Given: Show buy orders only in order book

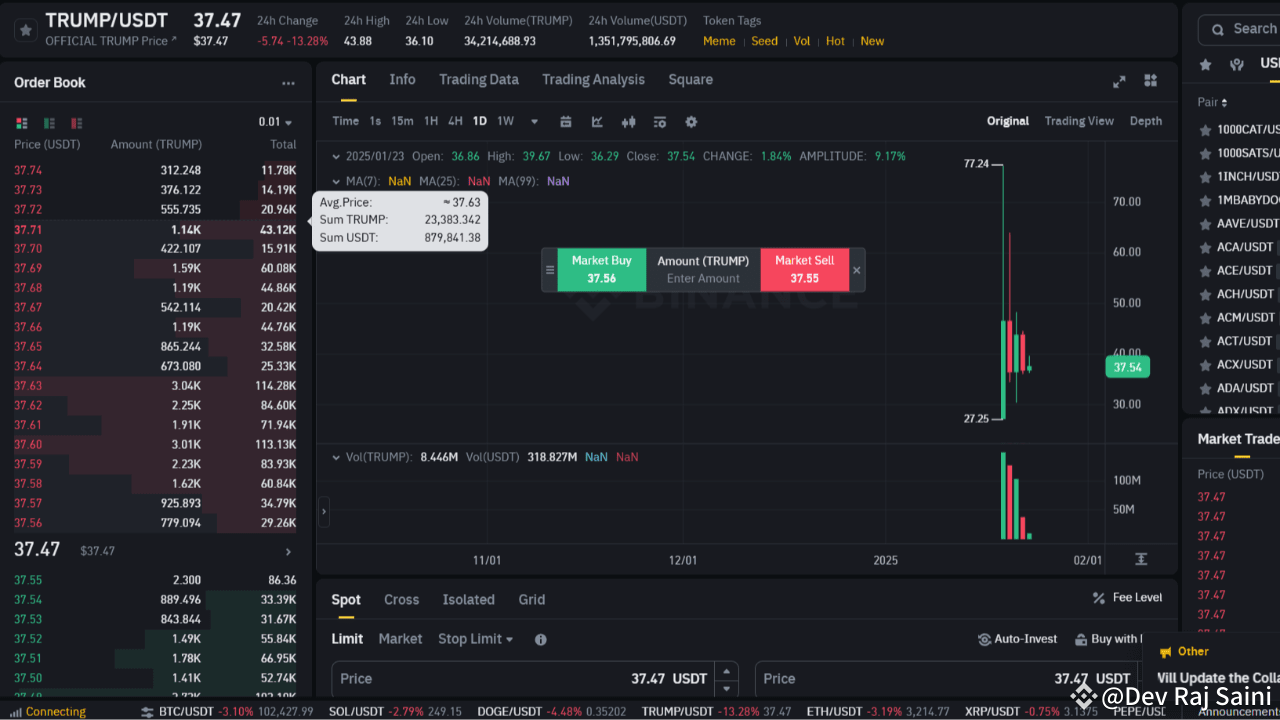Looking at the screenshot, I should (x=49, y=123).
